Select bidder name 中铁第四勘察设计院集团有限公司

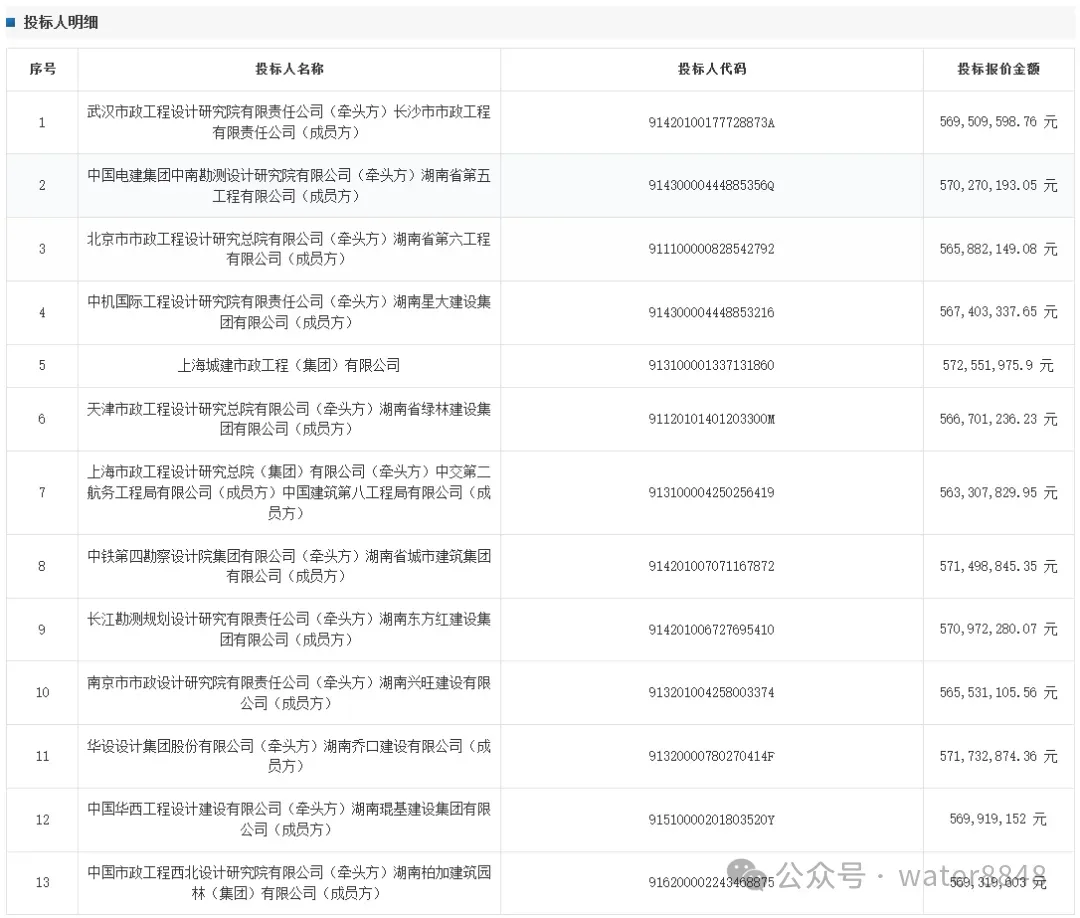pos(191,556)
